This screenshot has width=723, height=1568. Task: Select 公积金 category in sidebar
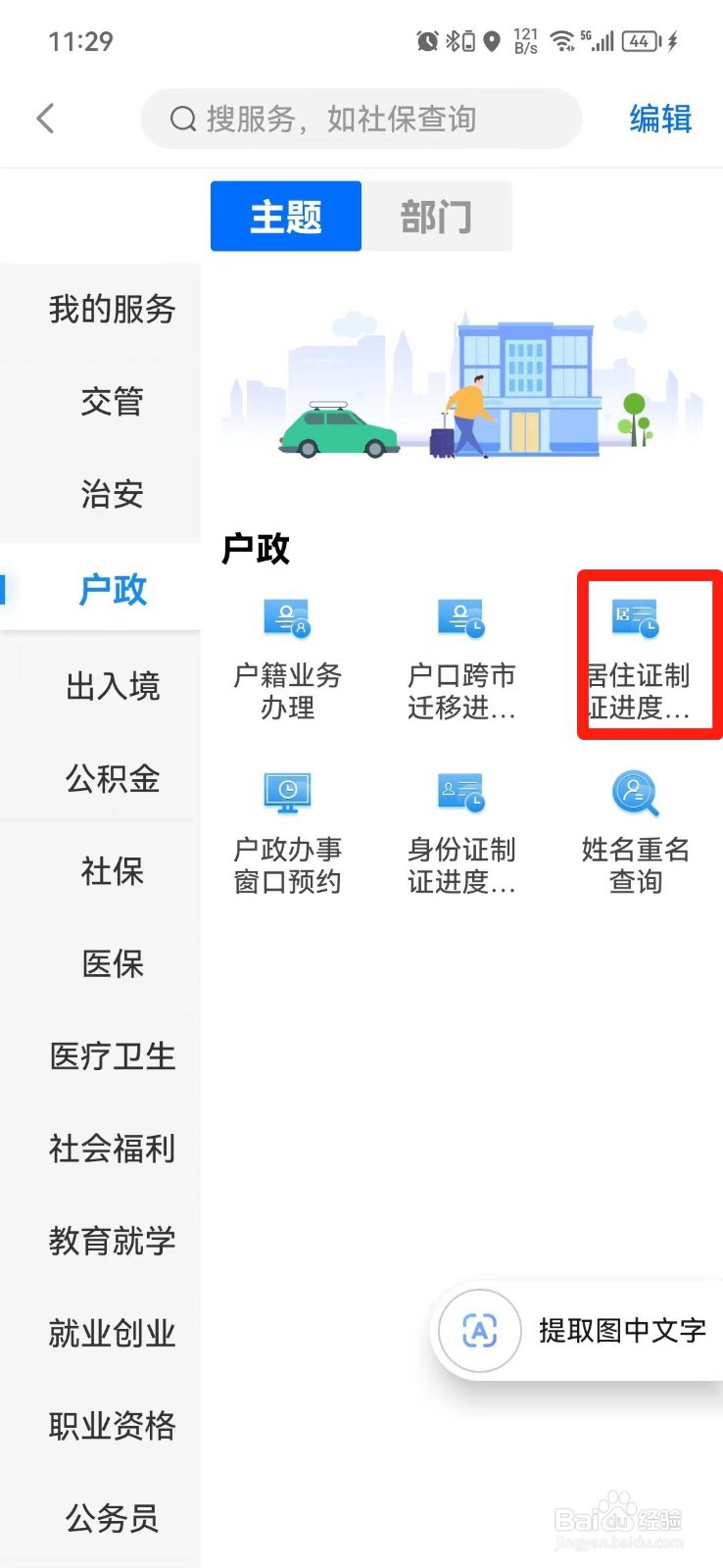(x=112, y=779)
